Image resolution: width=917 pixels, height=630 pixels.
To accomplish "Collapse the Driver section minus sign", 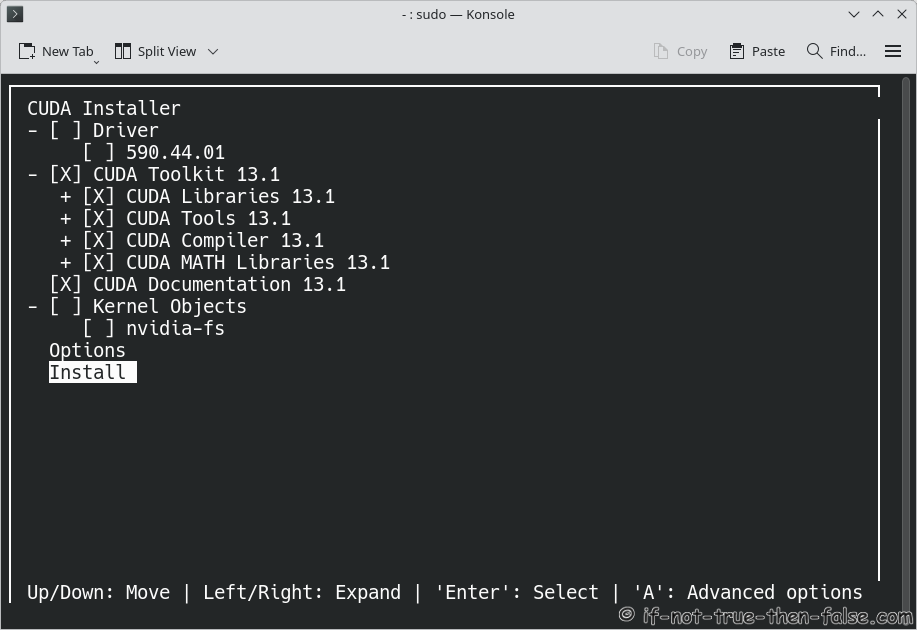I will coord(33,130).
